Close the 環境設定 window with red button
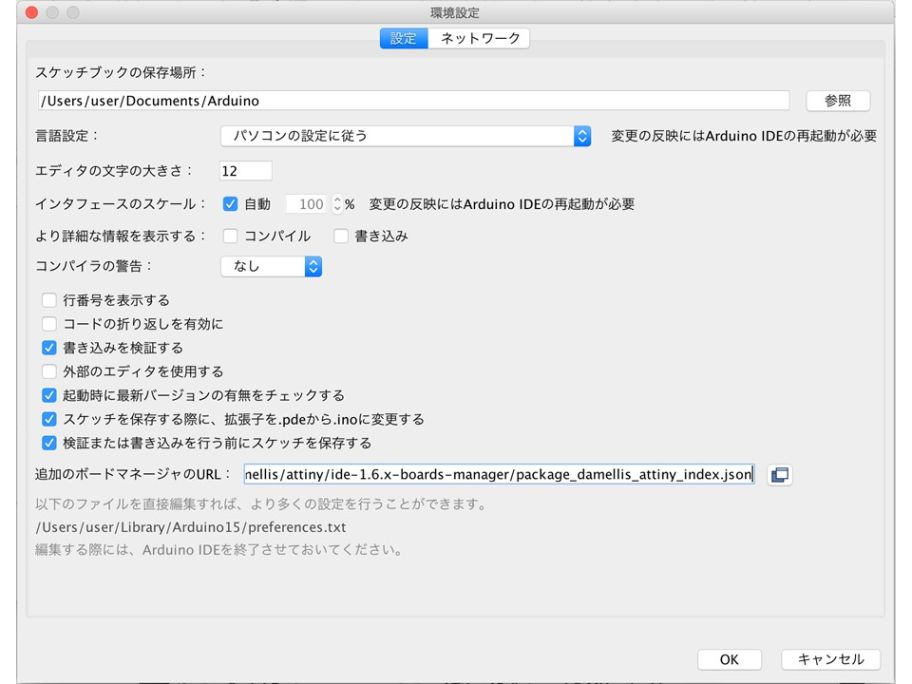912x684 pixels. pos(32,12)
